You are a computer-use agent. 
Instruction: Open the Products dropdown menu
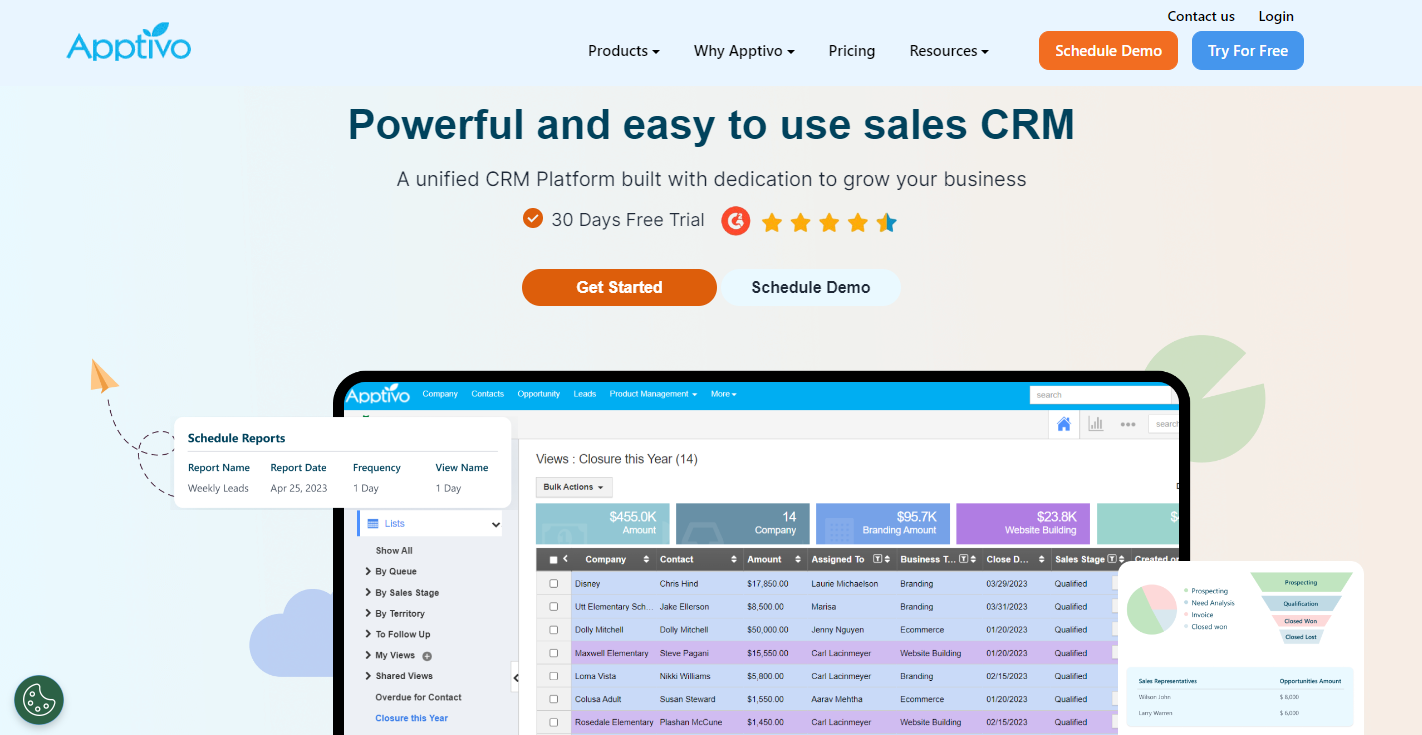click(624, 51)
